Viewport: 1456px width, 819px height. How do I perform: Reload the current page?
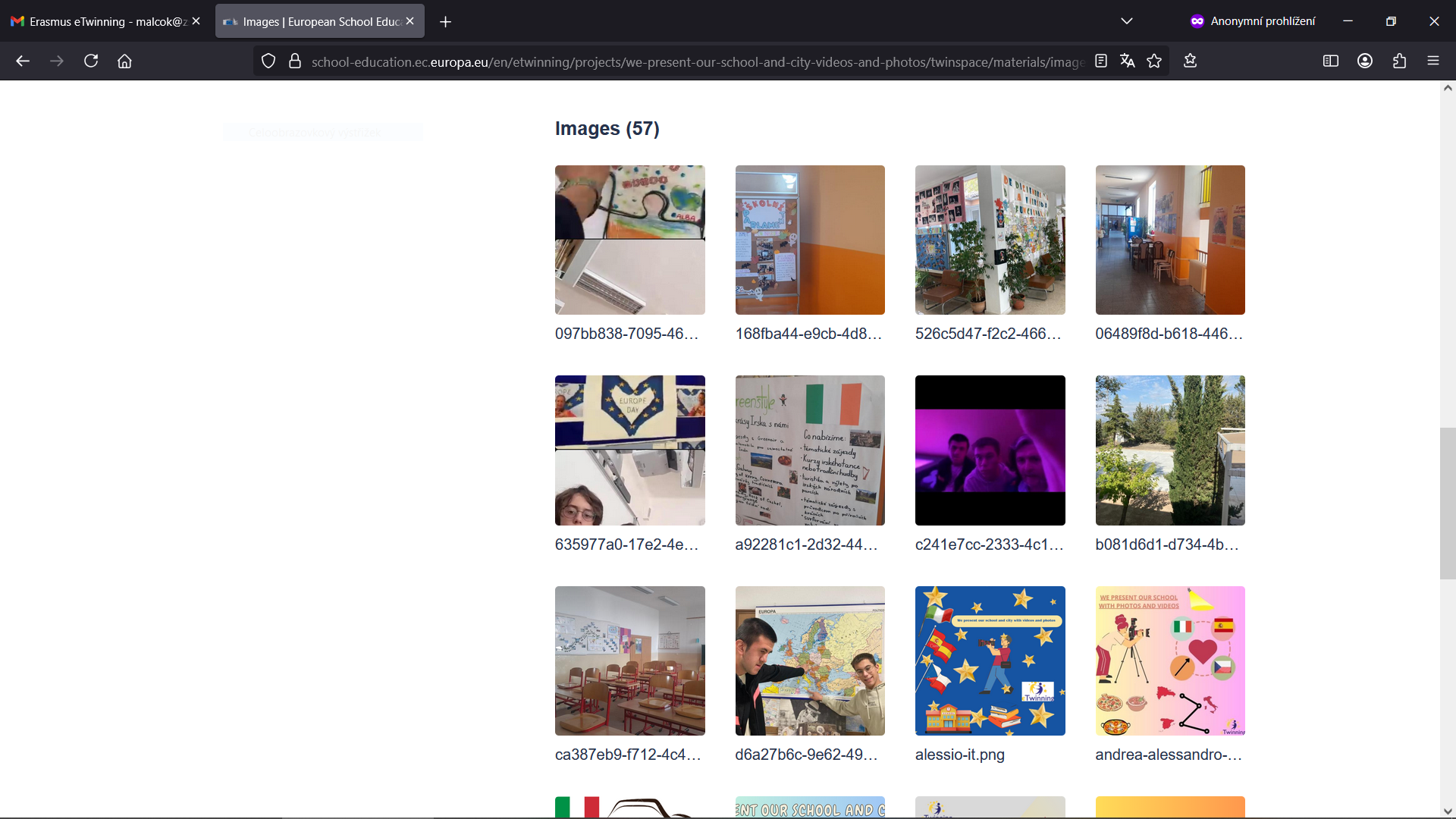pos(91,61)
